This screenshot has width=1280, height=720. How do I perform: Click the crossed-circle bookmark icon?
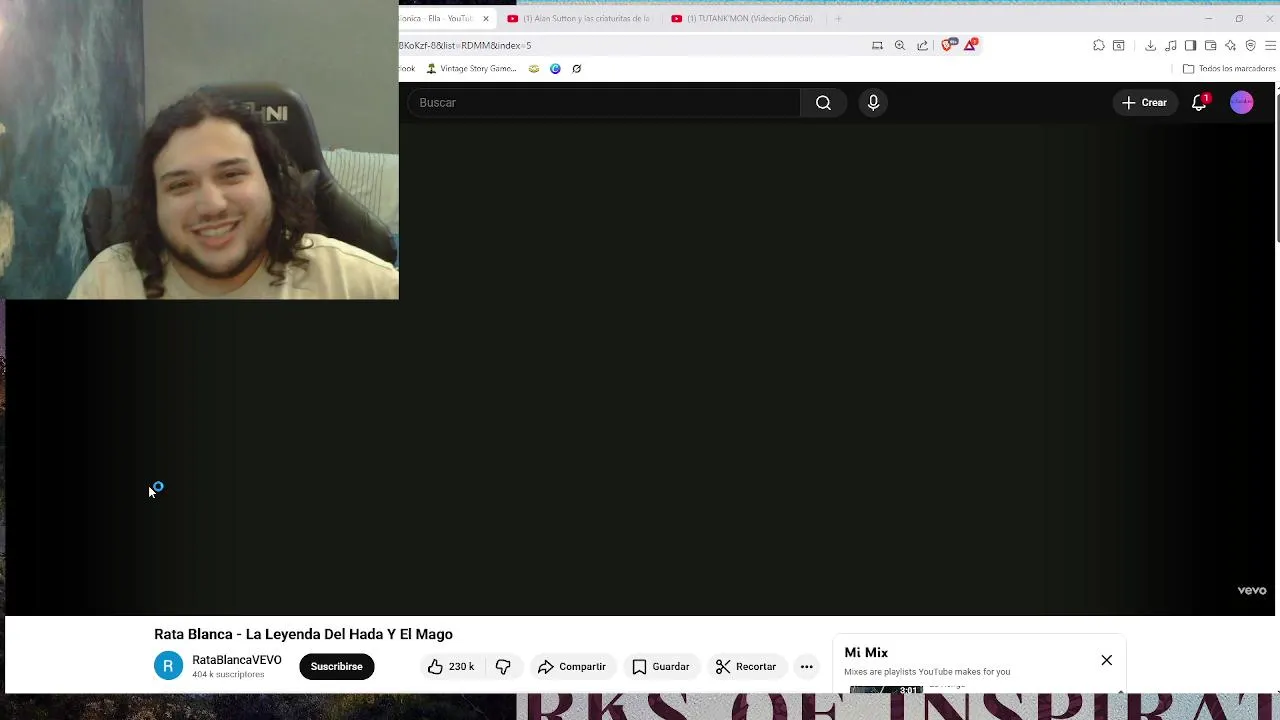[x=576, y=69]
